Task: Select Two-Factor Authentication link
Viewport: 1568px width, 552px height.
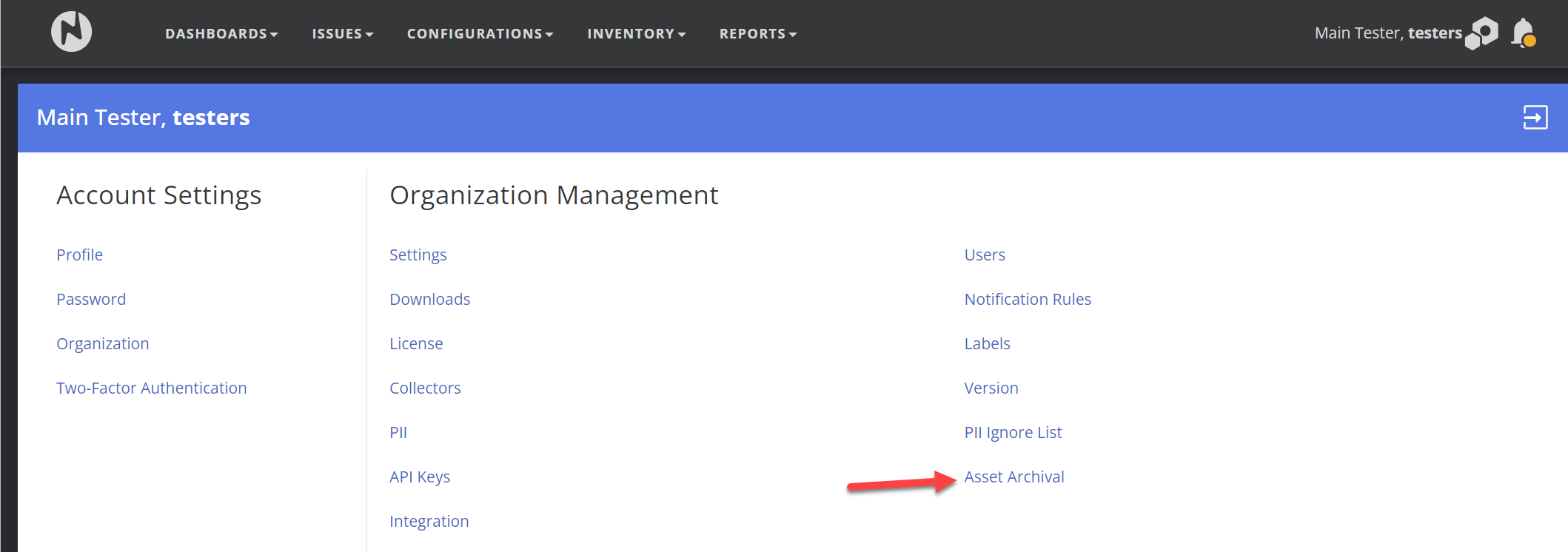Action: click(151, 388)
